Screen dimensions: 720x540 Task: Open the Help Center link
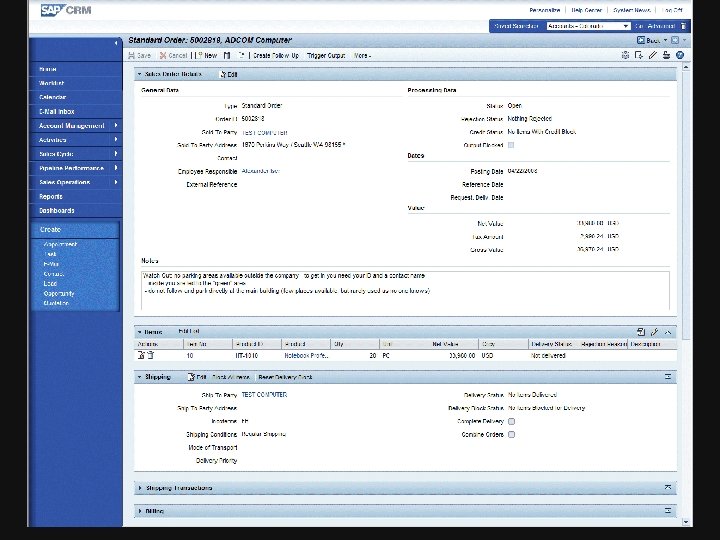(x=586, y=10)
